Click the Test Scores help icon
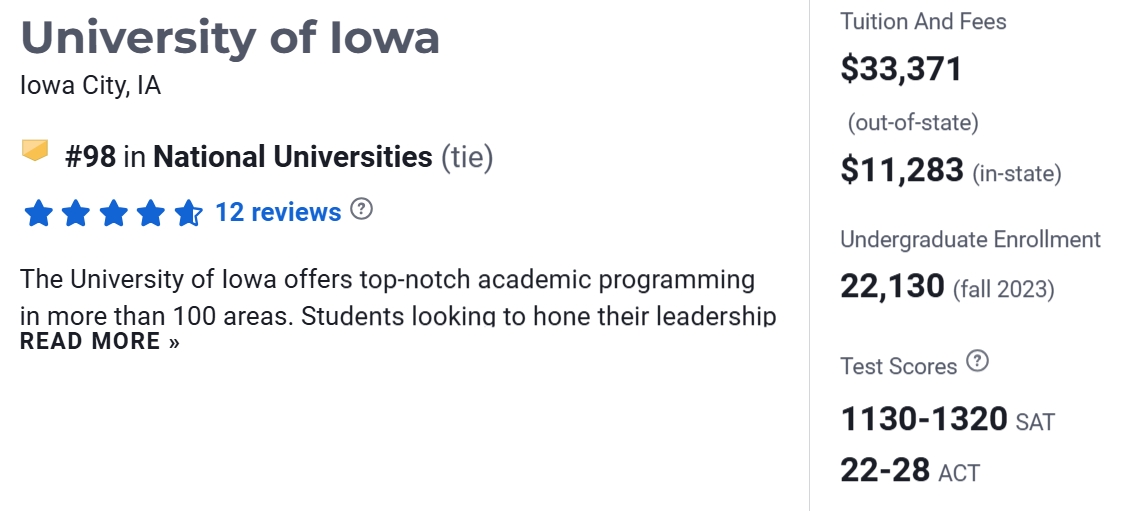Image resolution: width=1122 pixels, height=511 pixels. 978,362
